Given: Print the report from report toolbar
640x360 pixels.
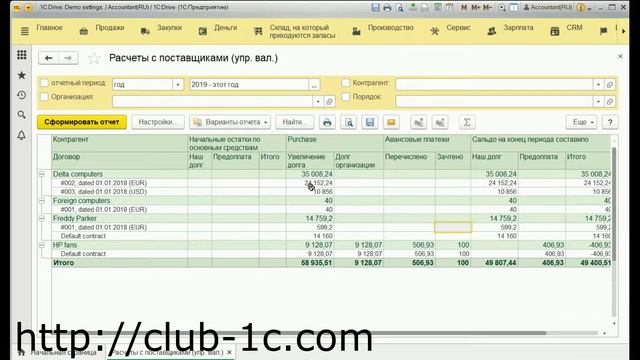Looking at the screenshot, I should pyautogui.click(x=327, y=122).
